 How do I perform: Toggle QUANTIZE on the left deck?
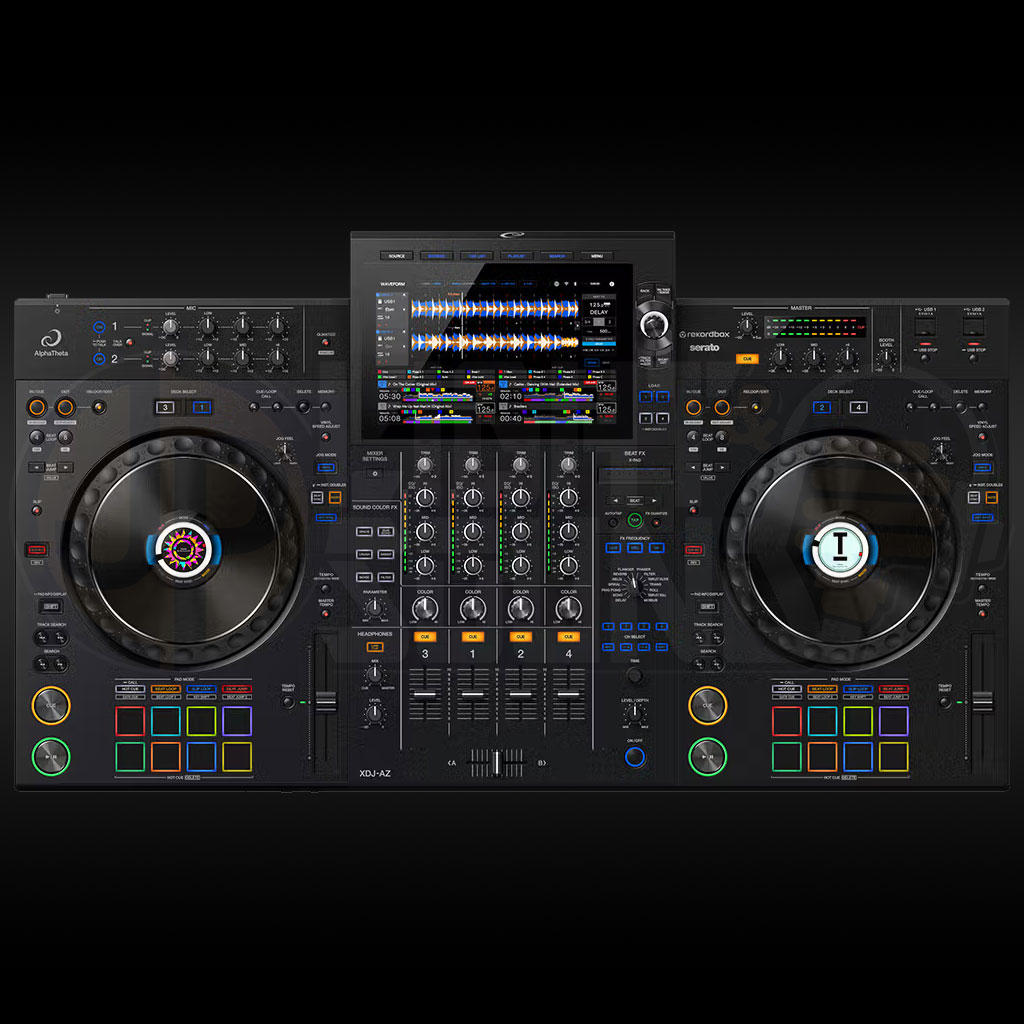[x=325, y=343]
